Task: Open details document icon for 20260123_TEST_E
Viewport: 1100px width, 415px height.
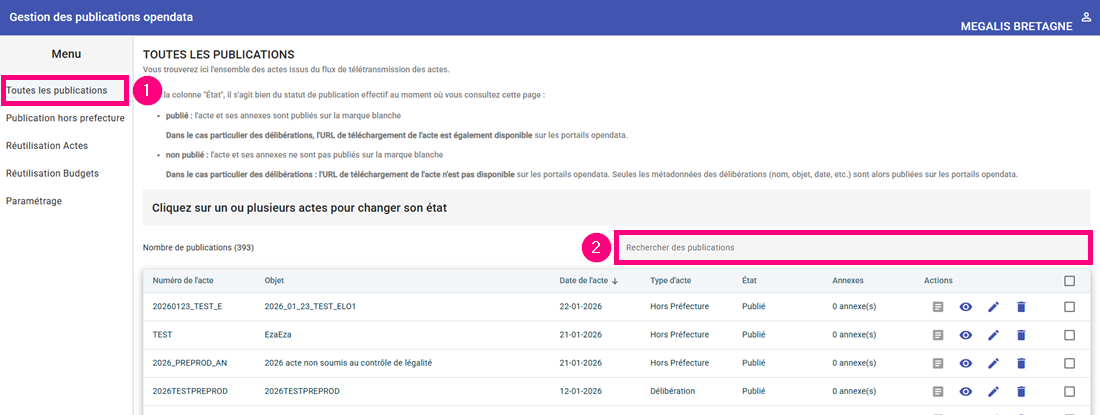Action: (938, 307)
